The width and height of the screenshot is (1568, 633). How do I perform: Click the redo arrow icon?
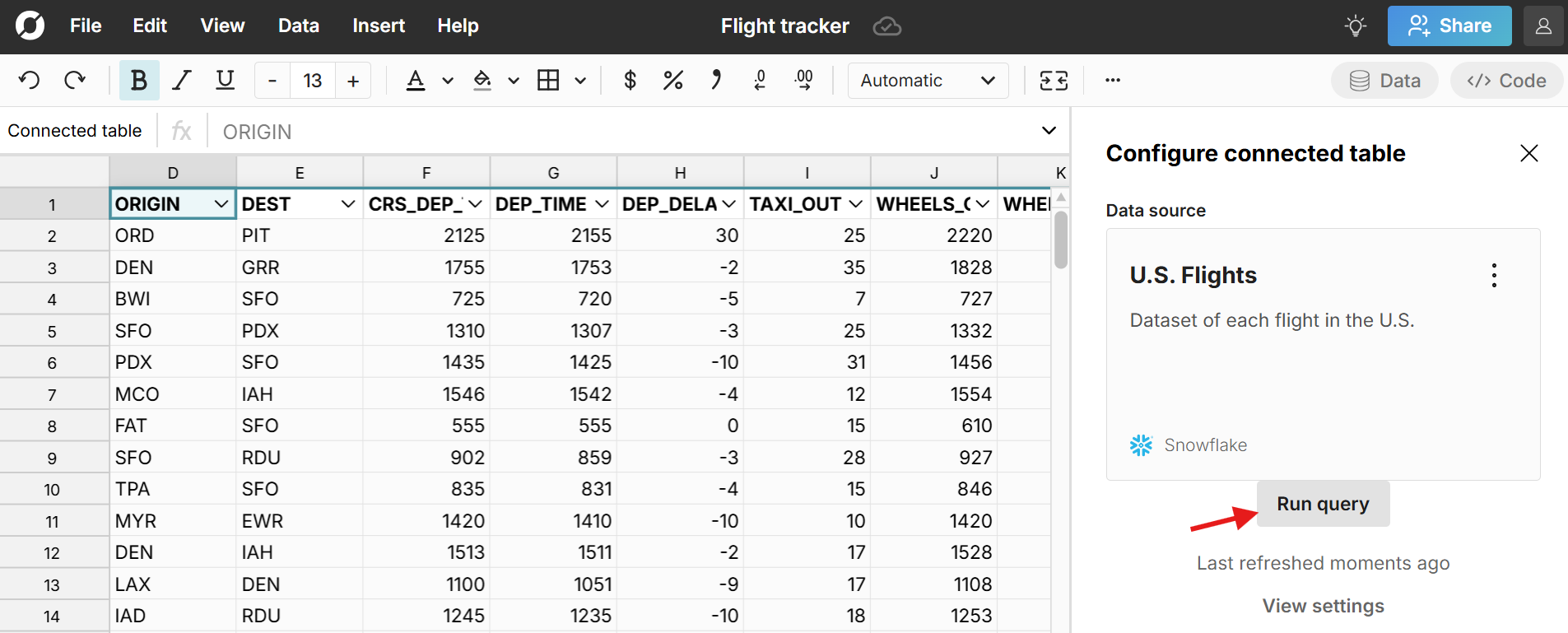tap(75, 81)
